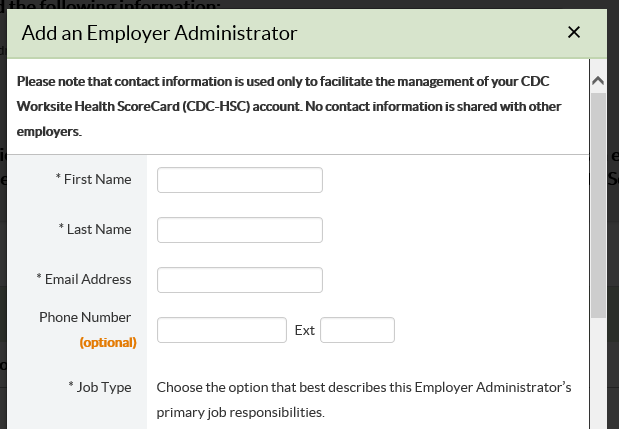Click the orange (optional) text

pos(108,342)
